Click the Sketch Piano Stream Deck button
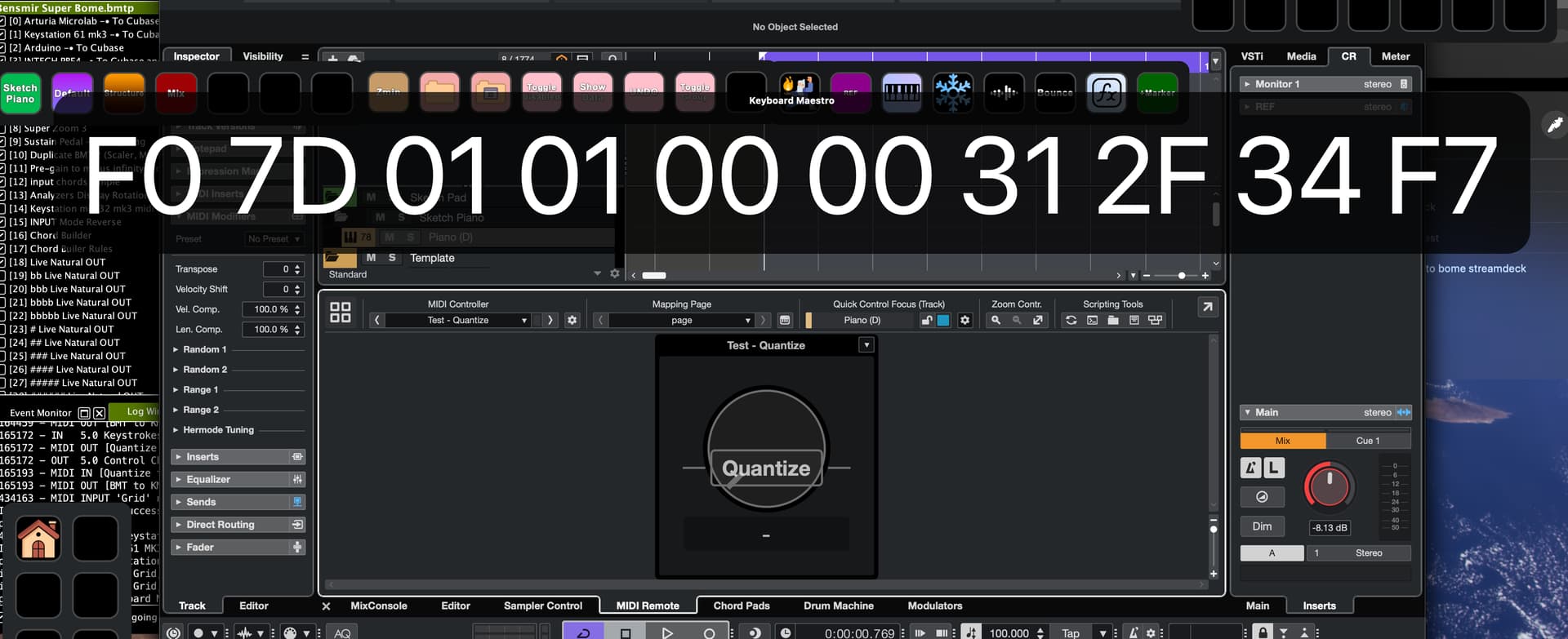The height and width of the screenshot is (639, 1568). coord(20,93)
